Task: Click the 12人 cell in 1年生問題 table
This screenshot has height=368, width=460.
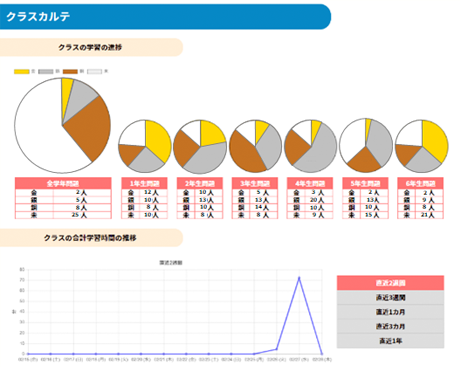Action: point(153,193)
